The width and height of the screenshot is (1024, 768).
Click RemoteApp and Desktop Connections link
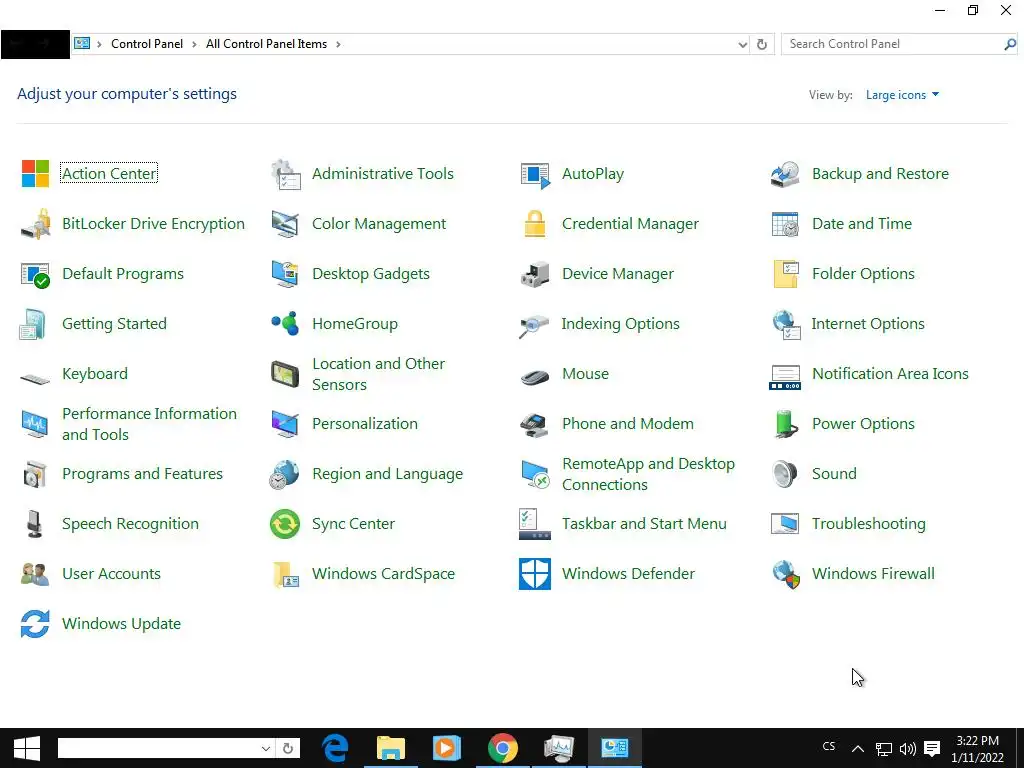648,474
